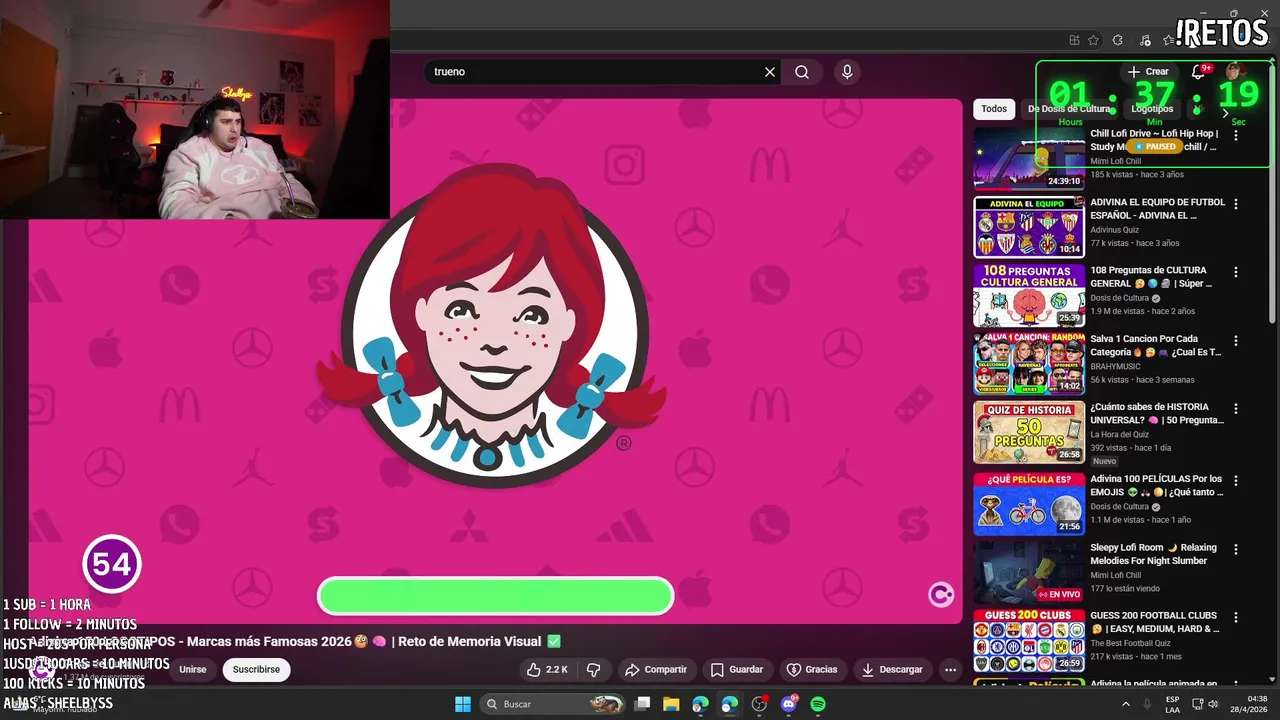
Task: Subscribe with the Suscribirse button
Action: pos(256,669)
